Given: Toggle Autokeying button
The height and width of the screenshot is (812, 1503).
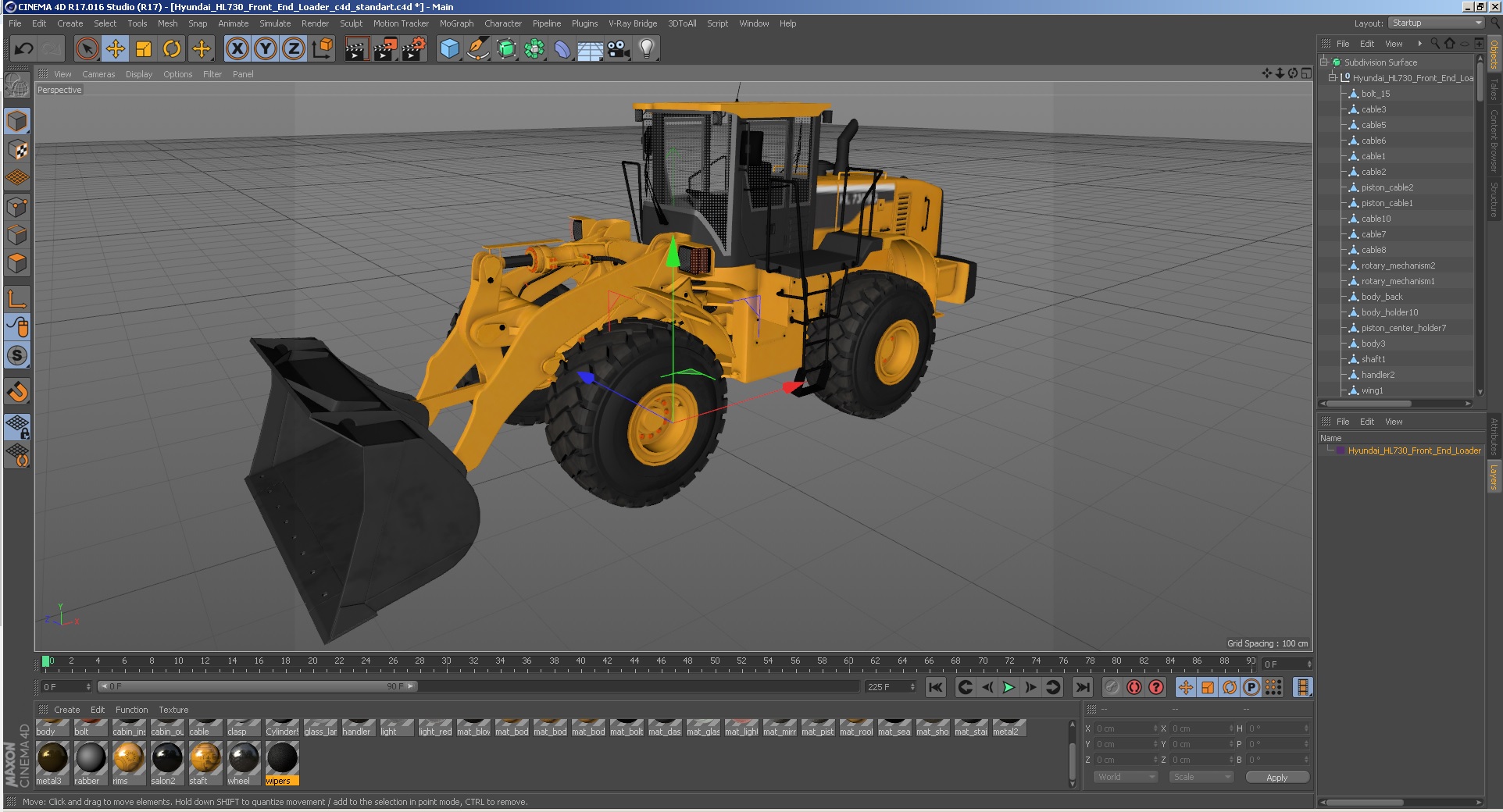Looking at the screenshot, I should pos(1134,687).
